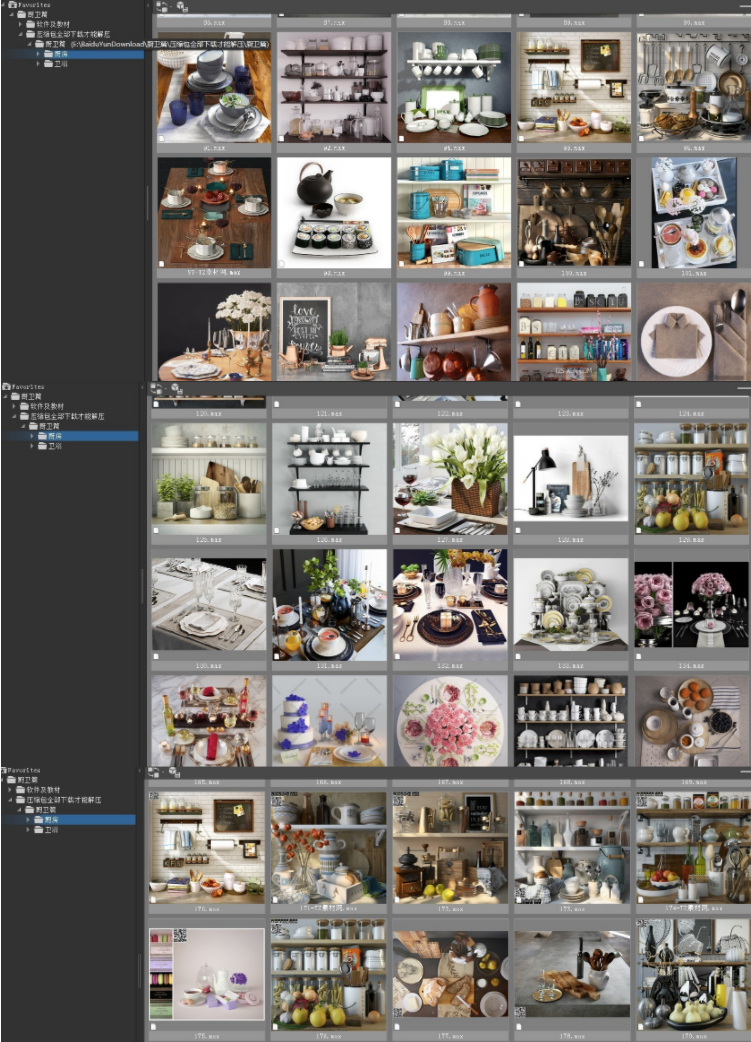Select the white tulips in basket thumbnail
This screenshot has width=751, height=1042.
pyautogui.click(x=450, y=479)
